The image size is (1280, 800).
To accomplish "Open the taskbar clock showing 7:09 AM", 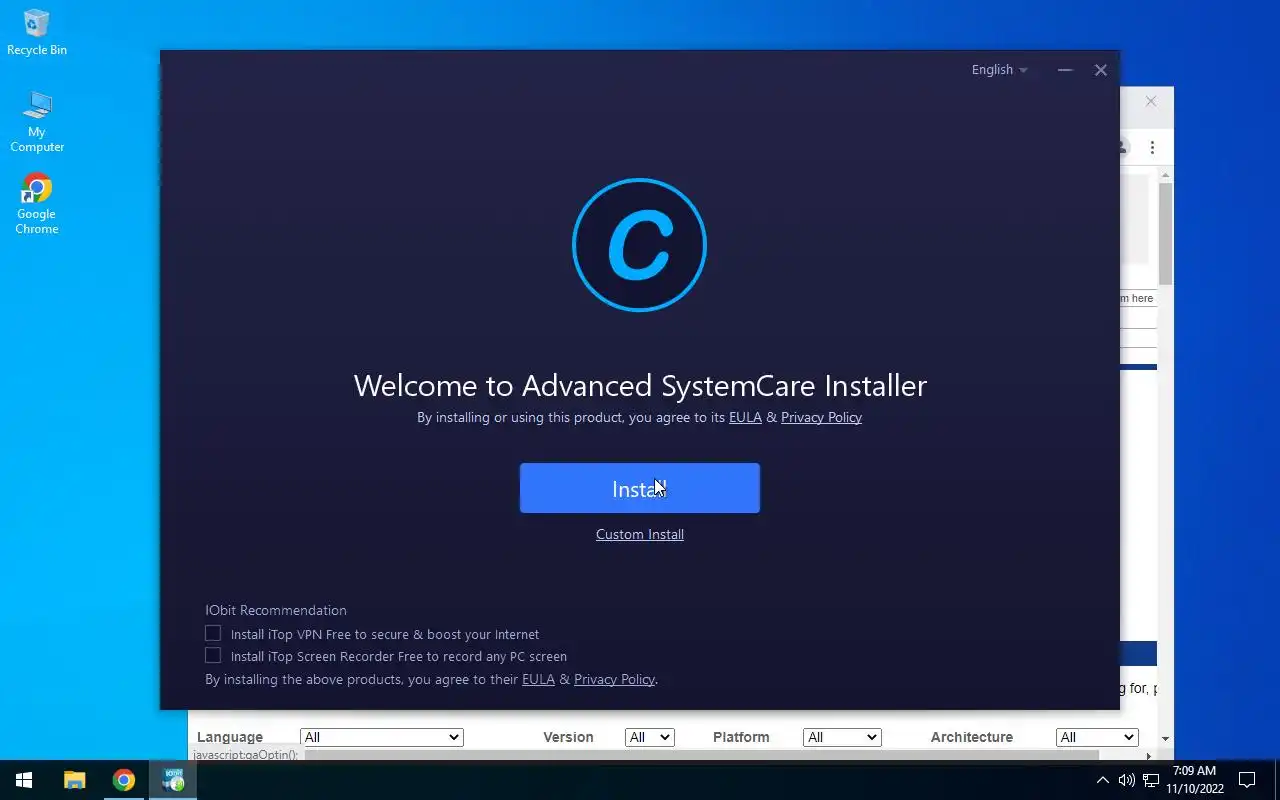I will pyautogui.click(x=1194, y=780).
